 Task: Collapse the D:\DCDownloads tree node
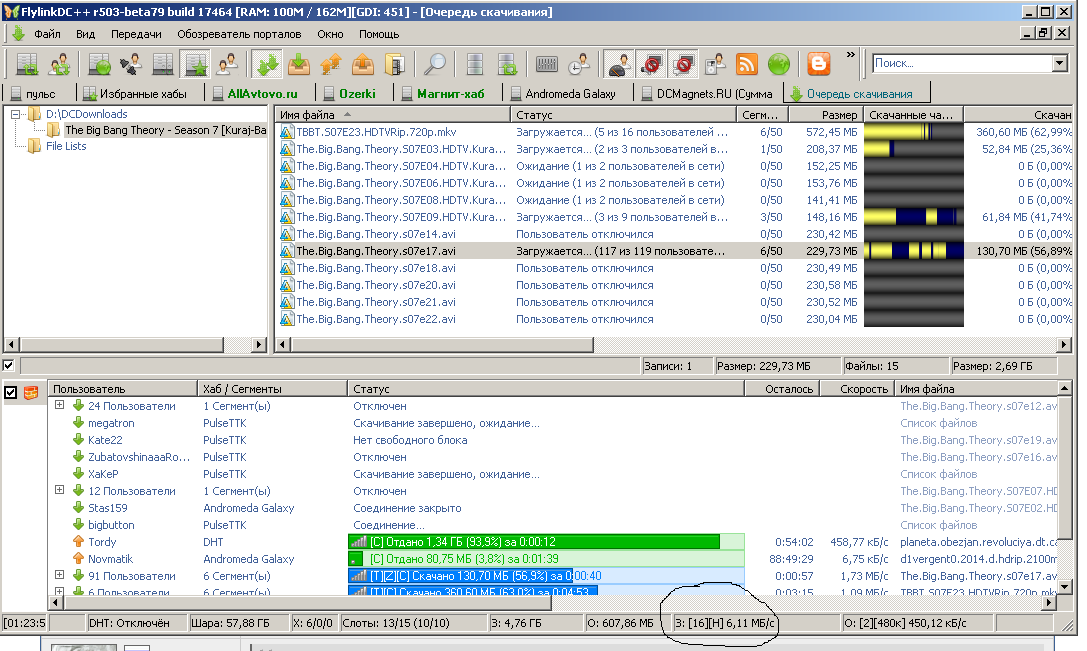17,114
